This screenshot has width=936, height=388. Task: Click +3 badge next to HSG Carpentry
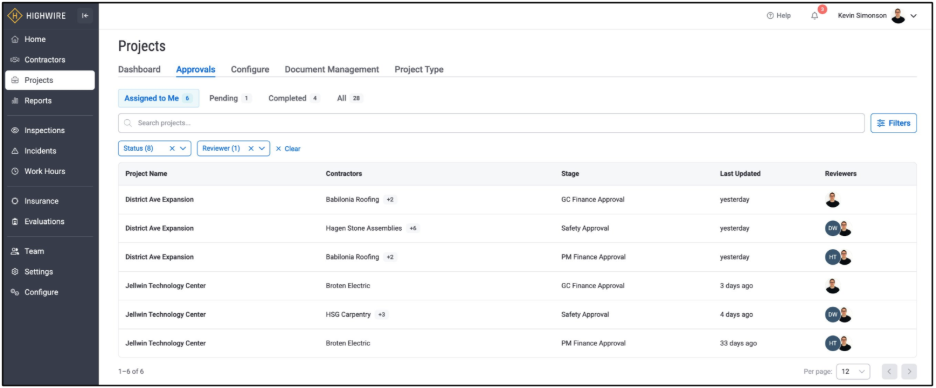pos(381,315)
